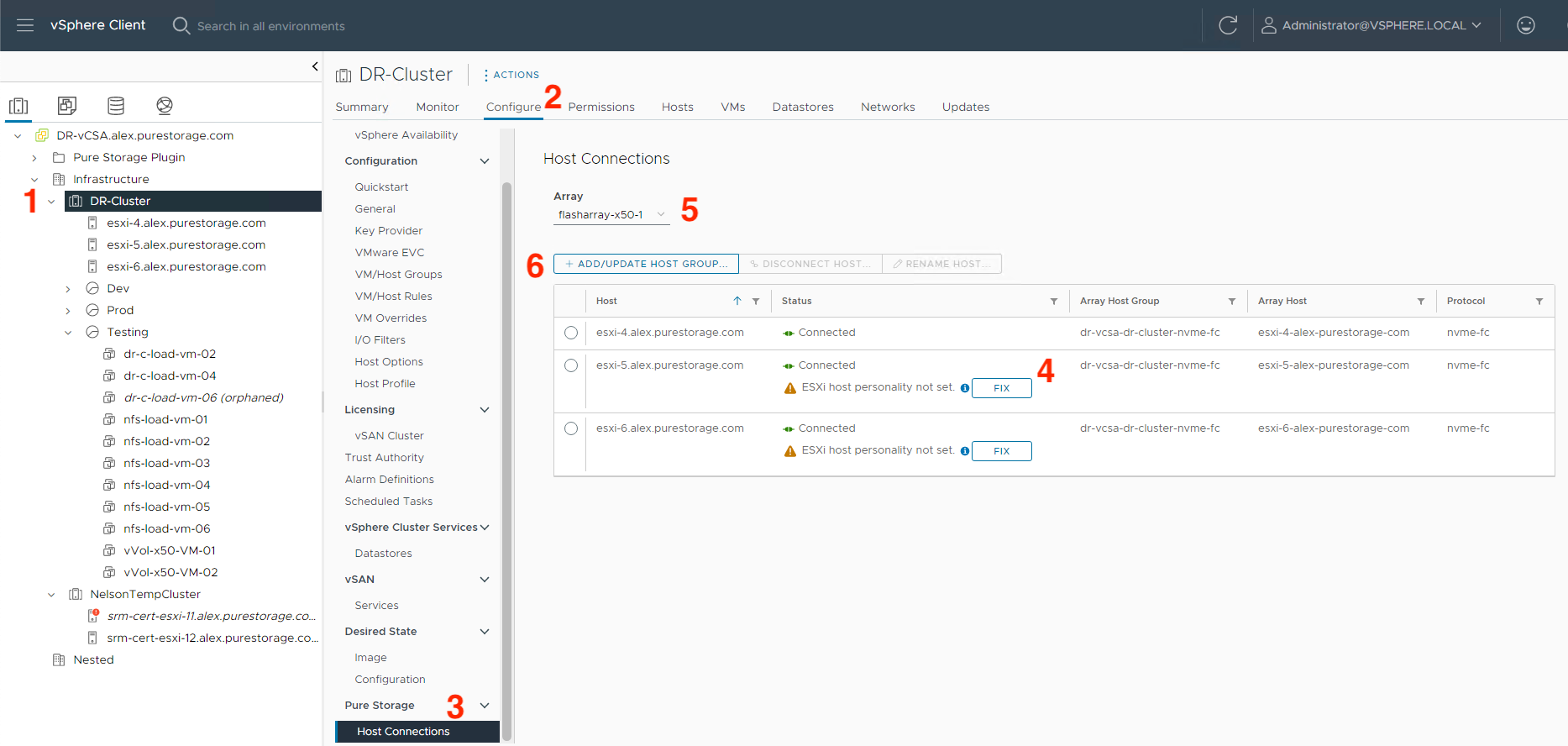This screenshot has height=746, width=1568.
Task: Open the Summary tab
Action: coord(362,107)
